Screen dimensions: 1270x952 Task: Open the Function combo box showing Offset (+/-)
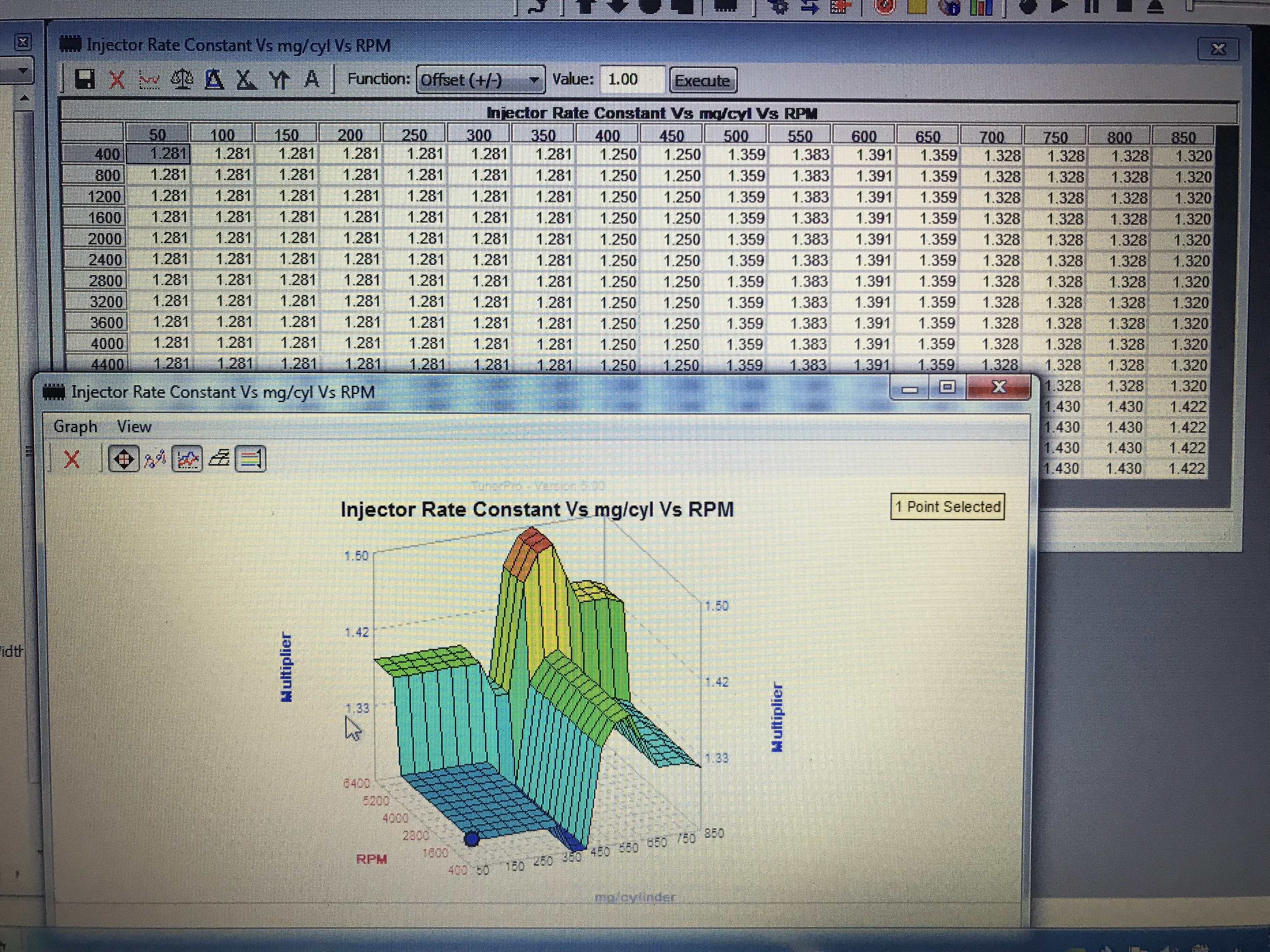click(481, 80)
